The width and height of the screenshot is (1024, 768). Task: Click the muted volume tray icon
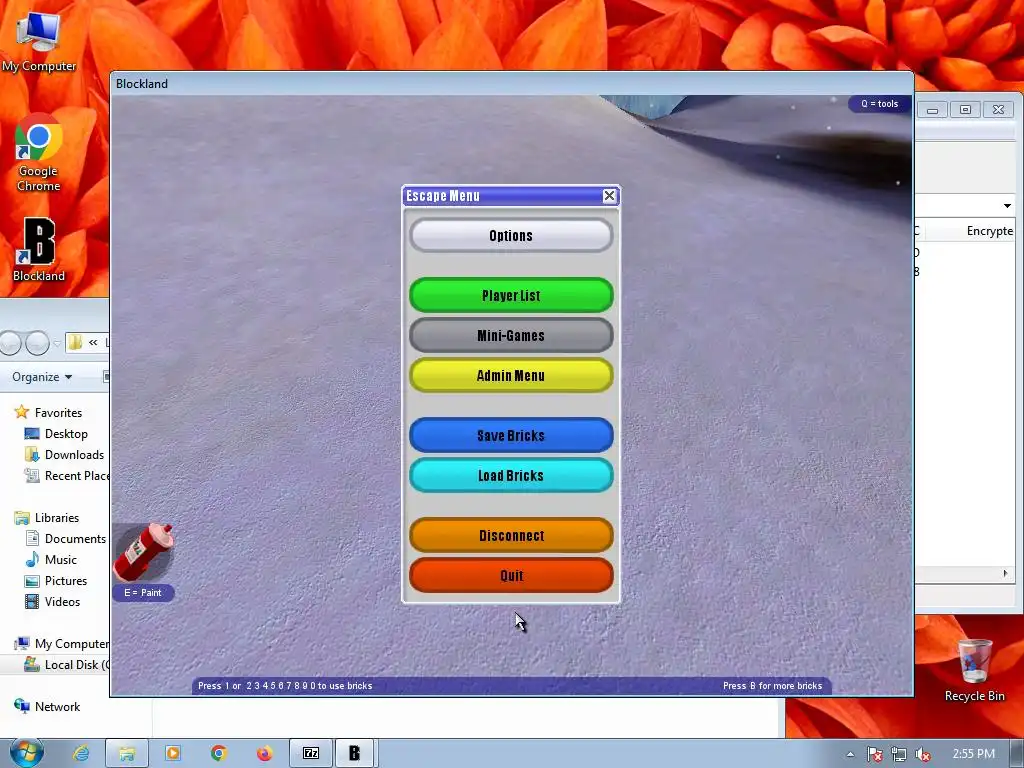click(923, 754)
